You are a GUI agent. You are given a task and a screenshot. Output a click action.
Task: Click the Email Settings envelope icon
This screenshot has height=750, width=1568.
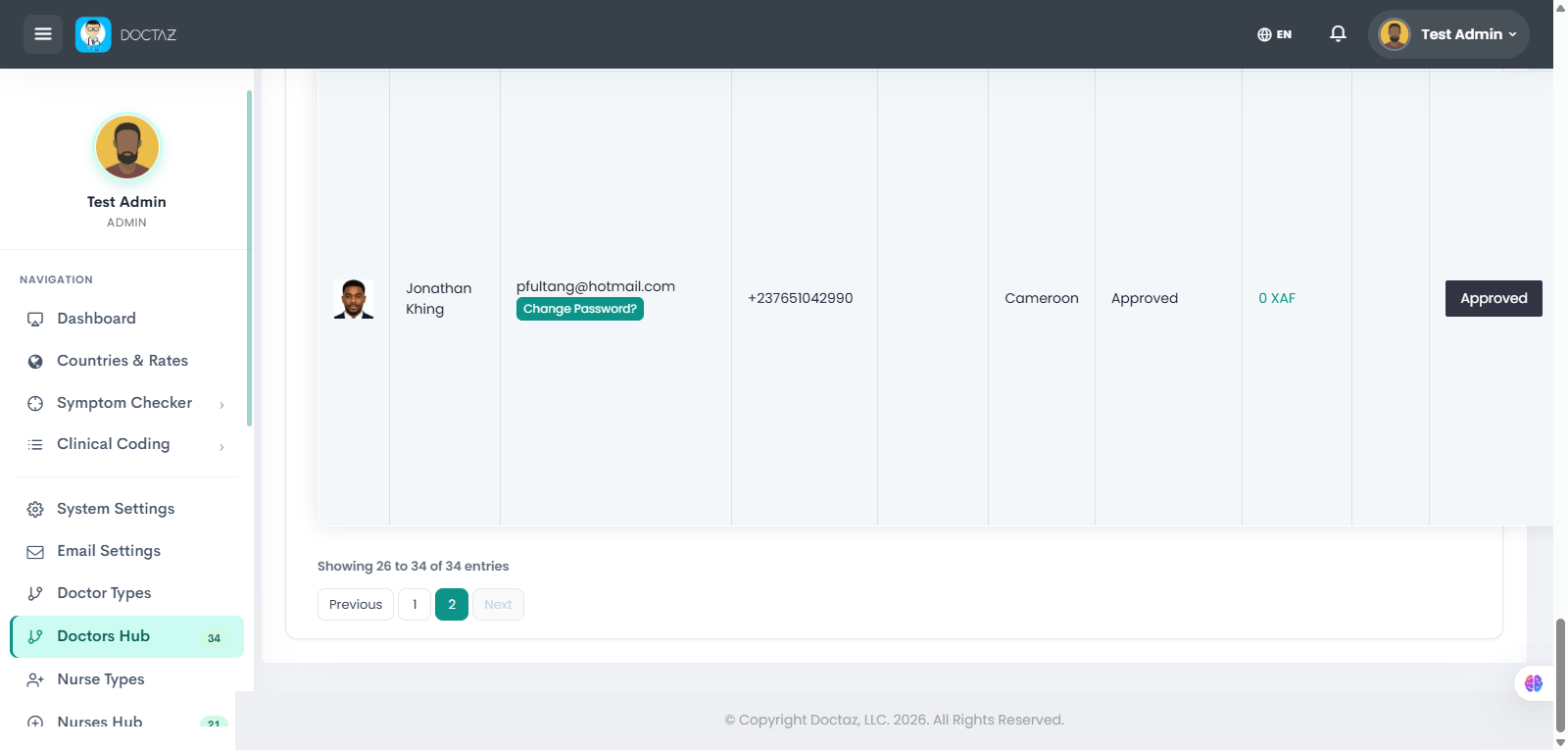coord(35,552)
